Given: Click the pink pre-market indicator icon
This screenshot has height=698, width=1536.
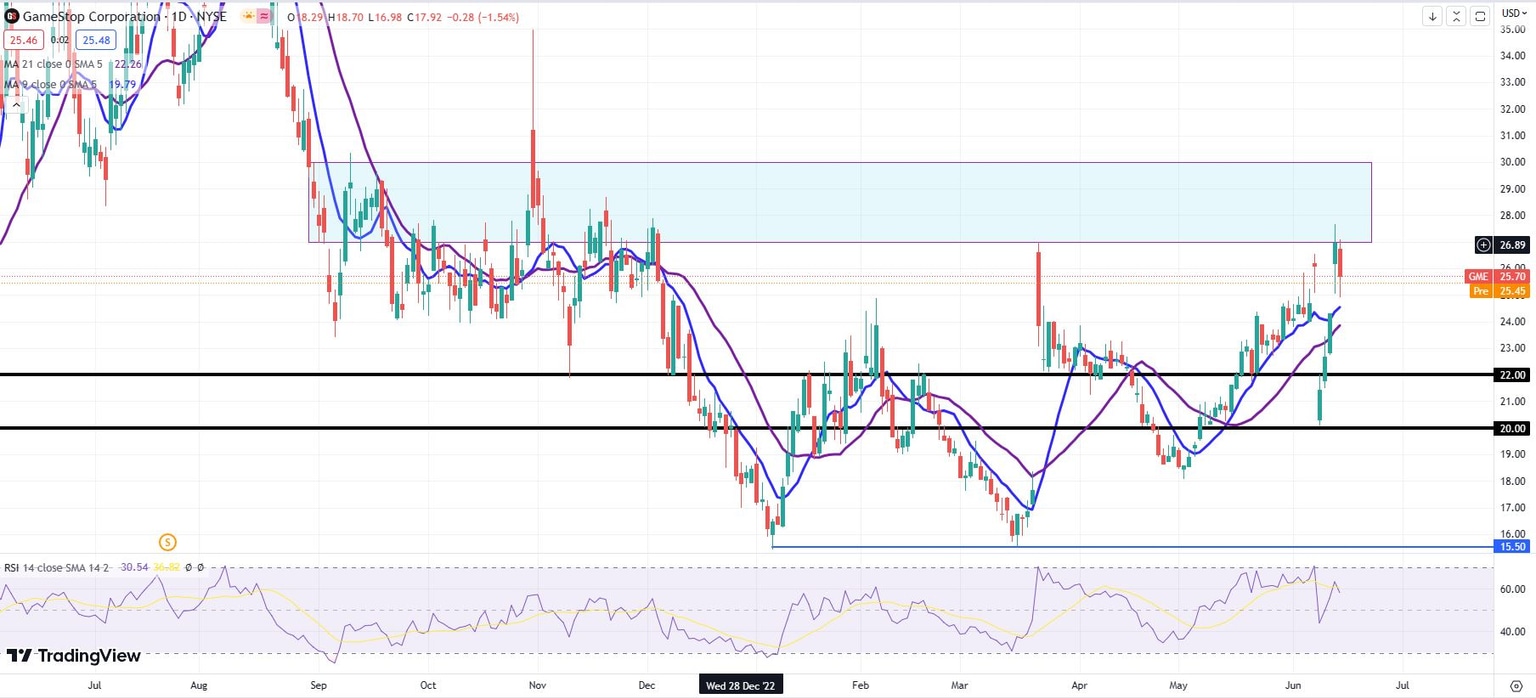Looking at the screenshot, I should coord(264,16).
